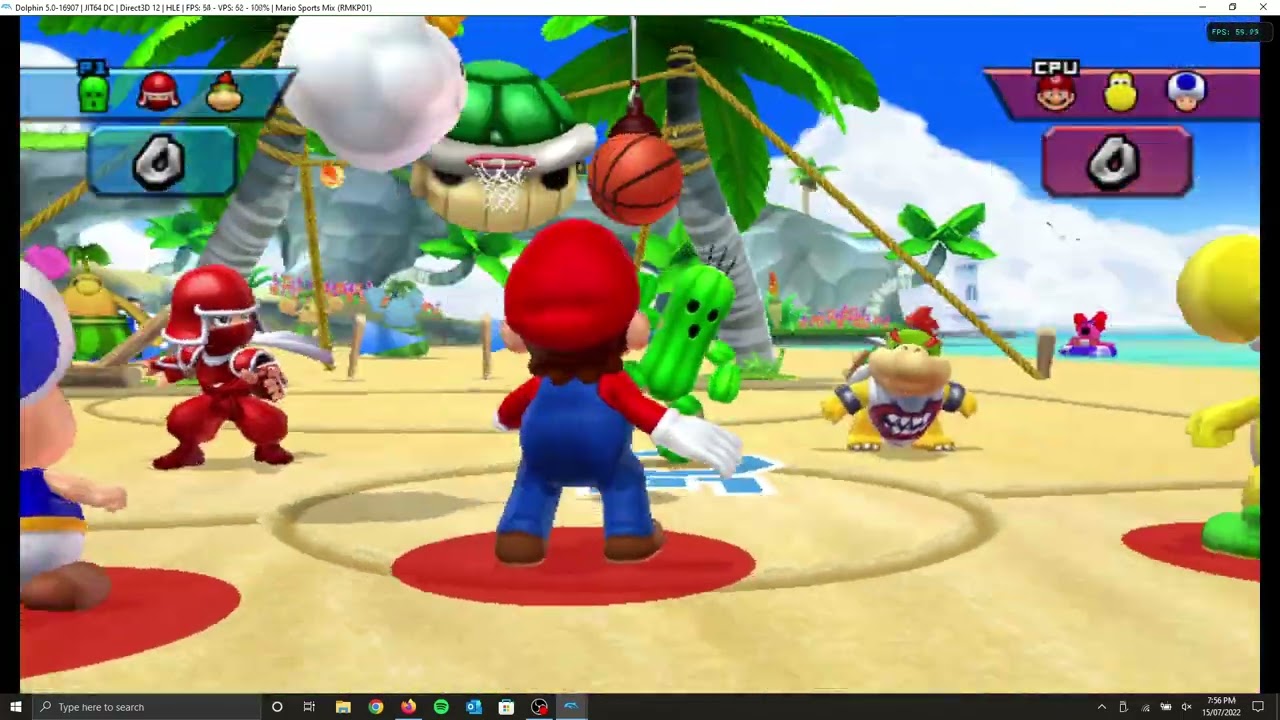Launch Google Chrome from the taskbar

click(x=375, y=707)
